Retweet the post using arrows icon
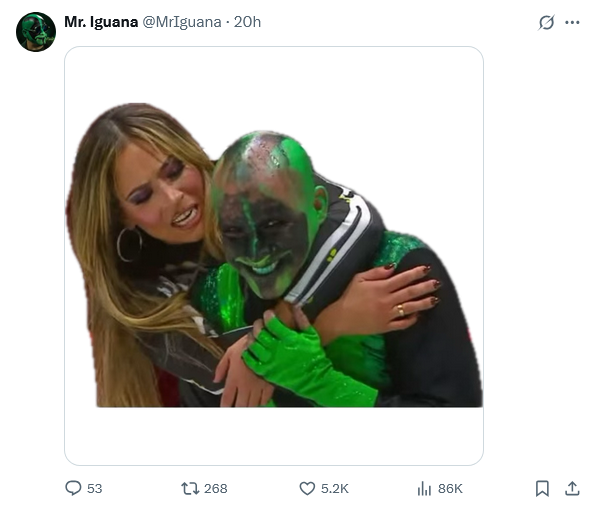This screenshot has width=598, height=510. pyautogui.click(x=190, y=488)
